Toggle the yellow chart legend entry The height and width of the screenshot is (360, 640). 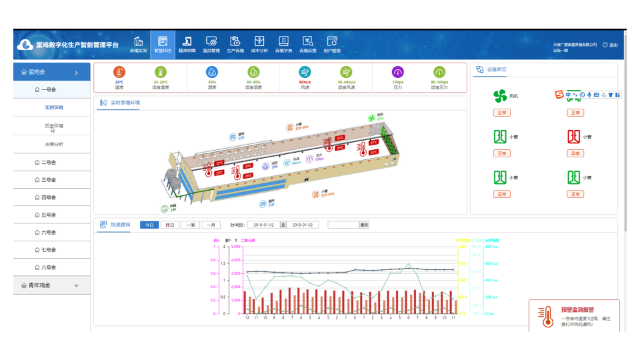tap(463, 240)
